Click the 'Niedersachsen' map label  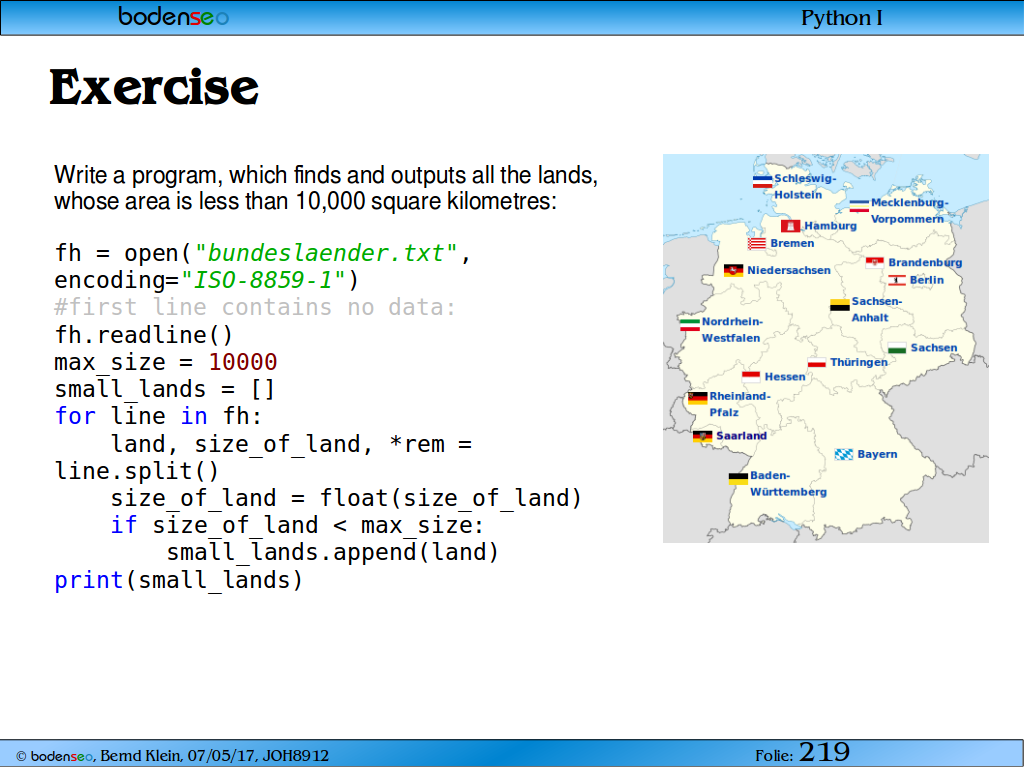pyautogui.click(x=788, y=270)
